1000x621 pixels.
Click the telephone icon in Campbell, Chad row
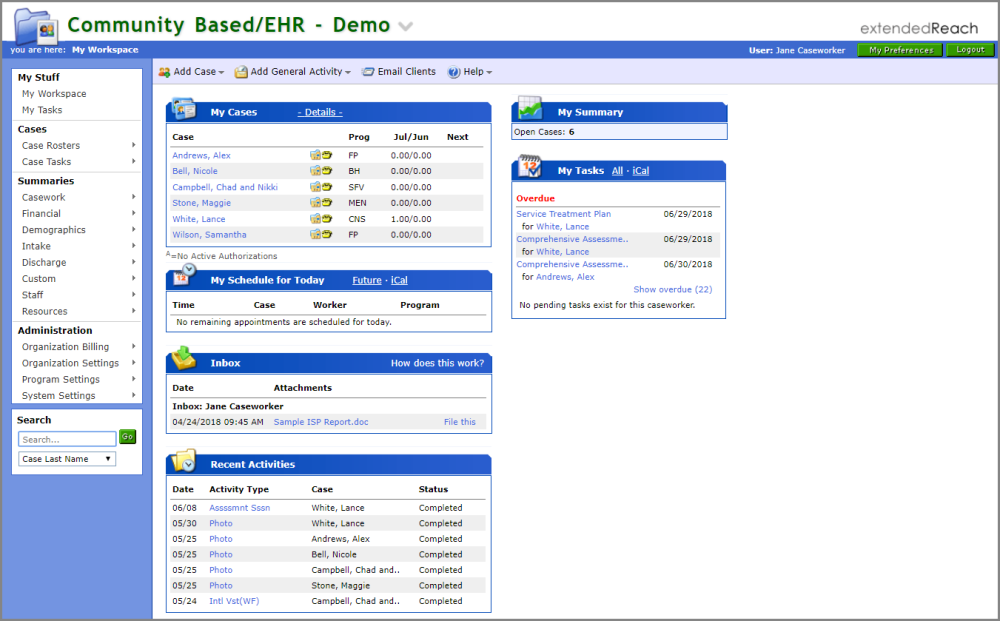point(327,187)
